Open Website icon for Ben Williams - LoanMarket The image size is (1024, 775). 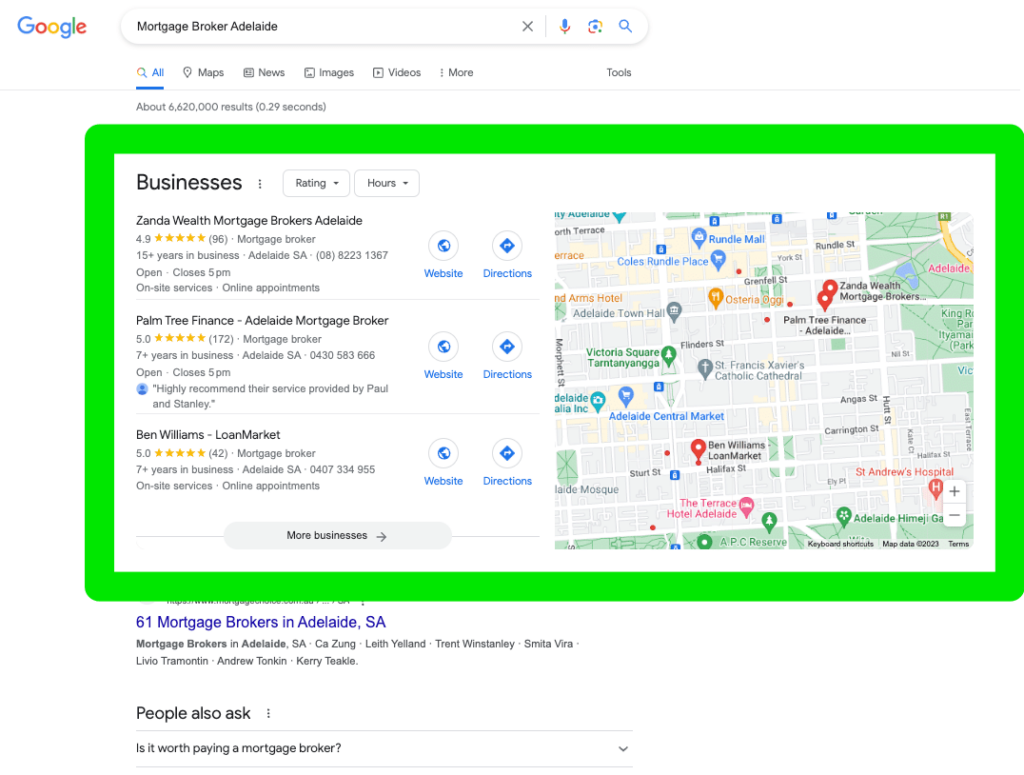point(443,453)
